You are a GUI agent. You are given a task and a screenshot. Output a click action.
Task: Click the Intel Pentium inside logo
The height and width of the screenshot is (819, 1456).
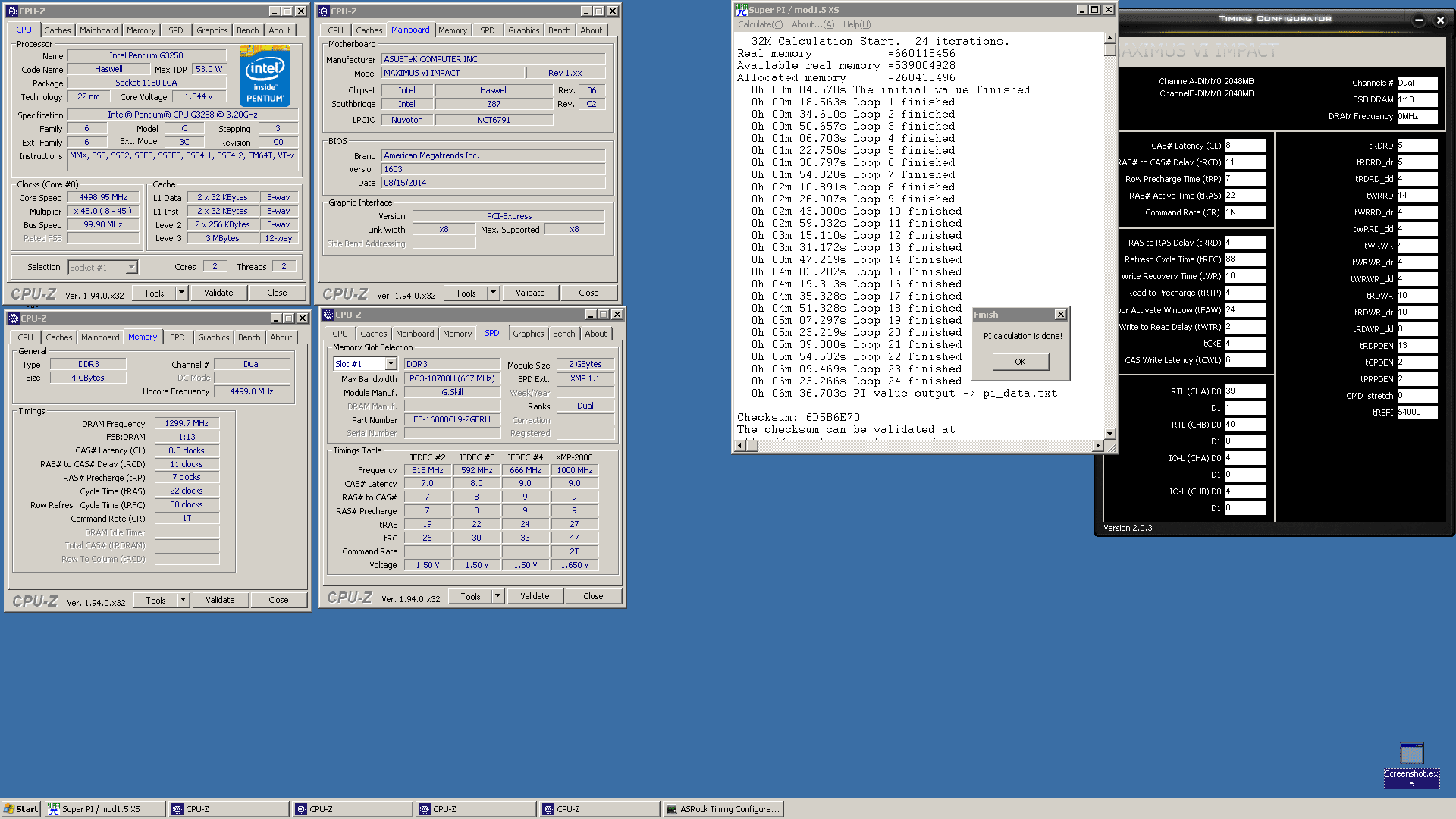click(265, 75)
